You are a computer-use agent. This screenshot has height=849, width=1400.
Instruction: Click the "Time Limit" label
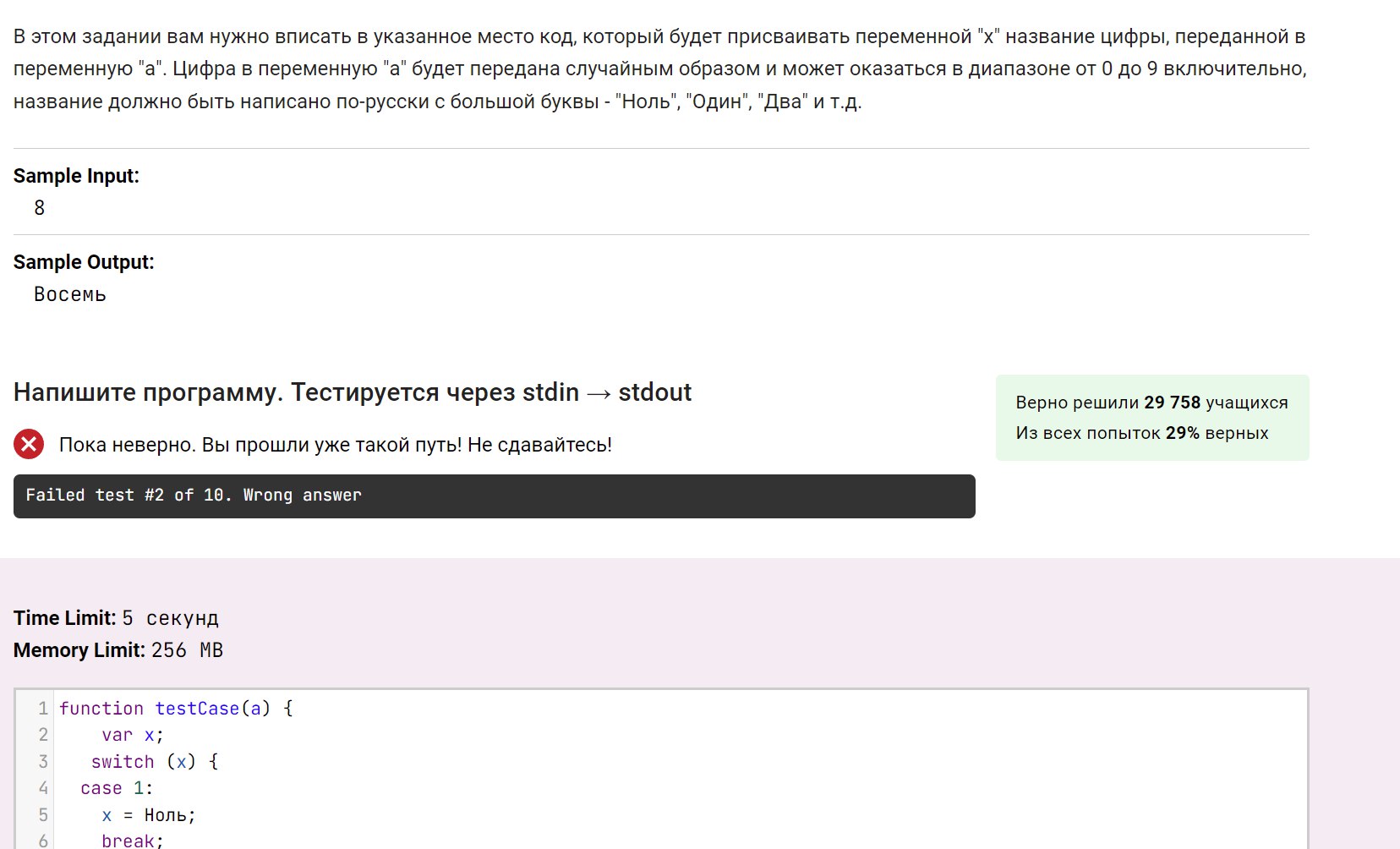(64, 618)
